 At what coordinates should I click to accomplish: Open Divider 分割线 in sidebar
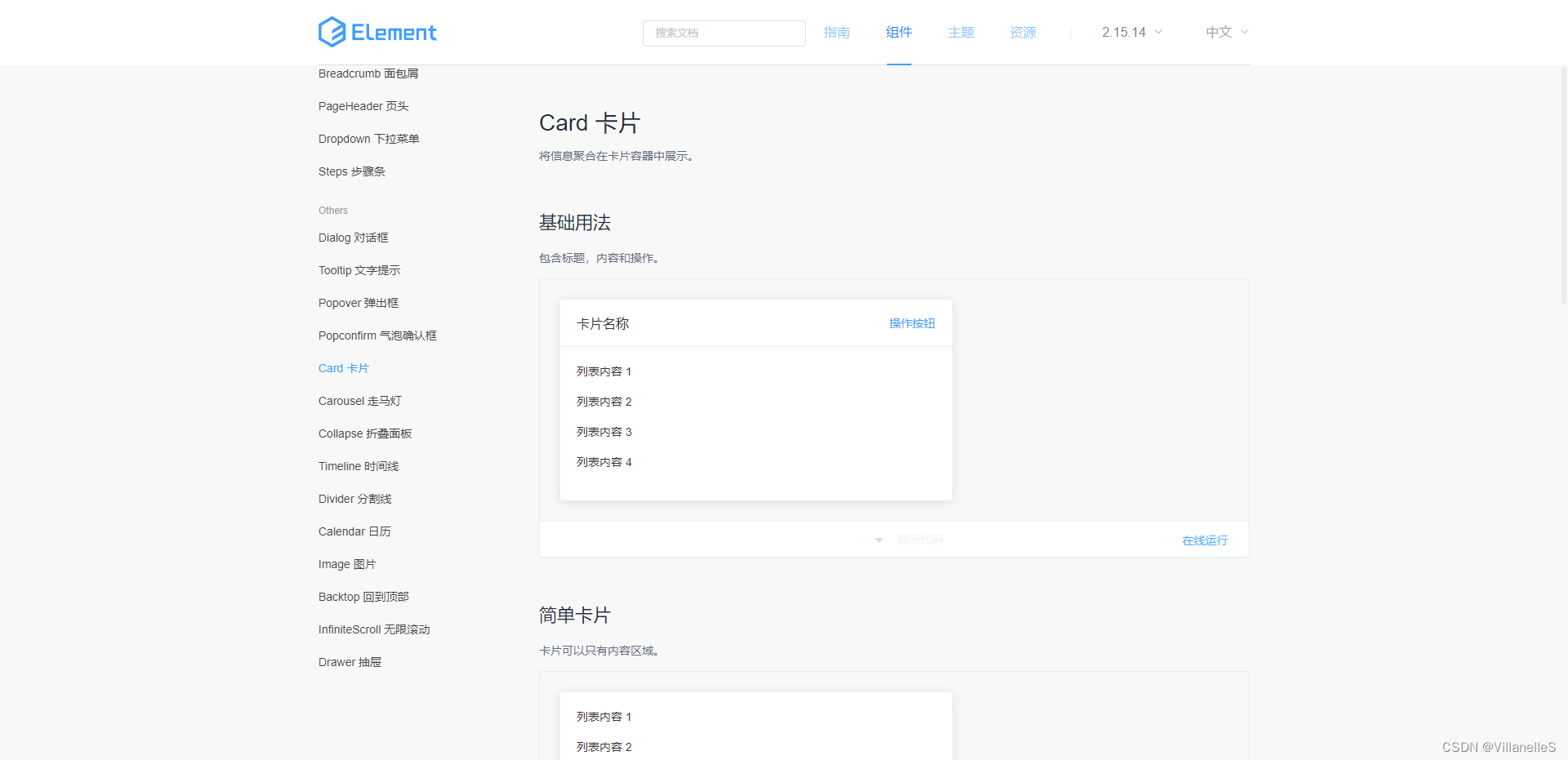[x=355, y=499]
